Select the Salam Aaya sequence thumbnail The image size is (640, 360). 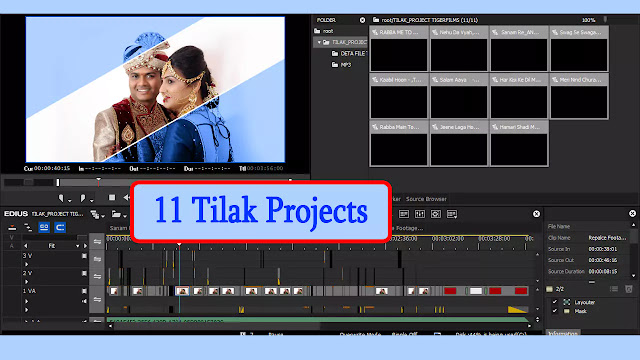pos(459,96)
